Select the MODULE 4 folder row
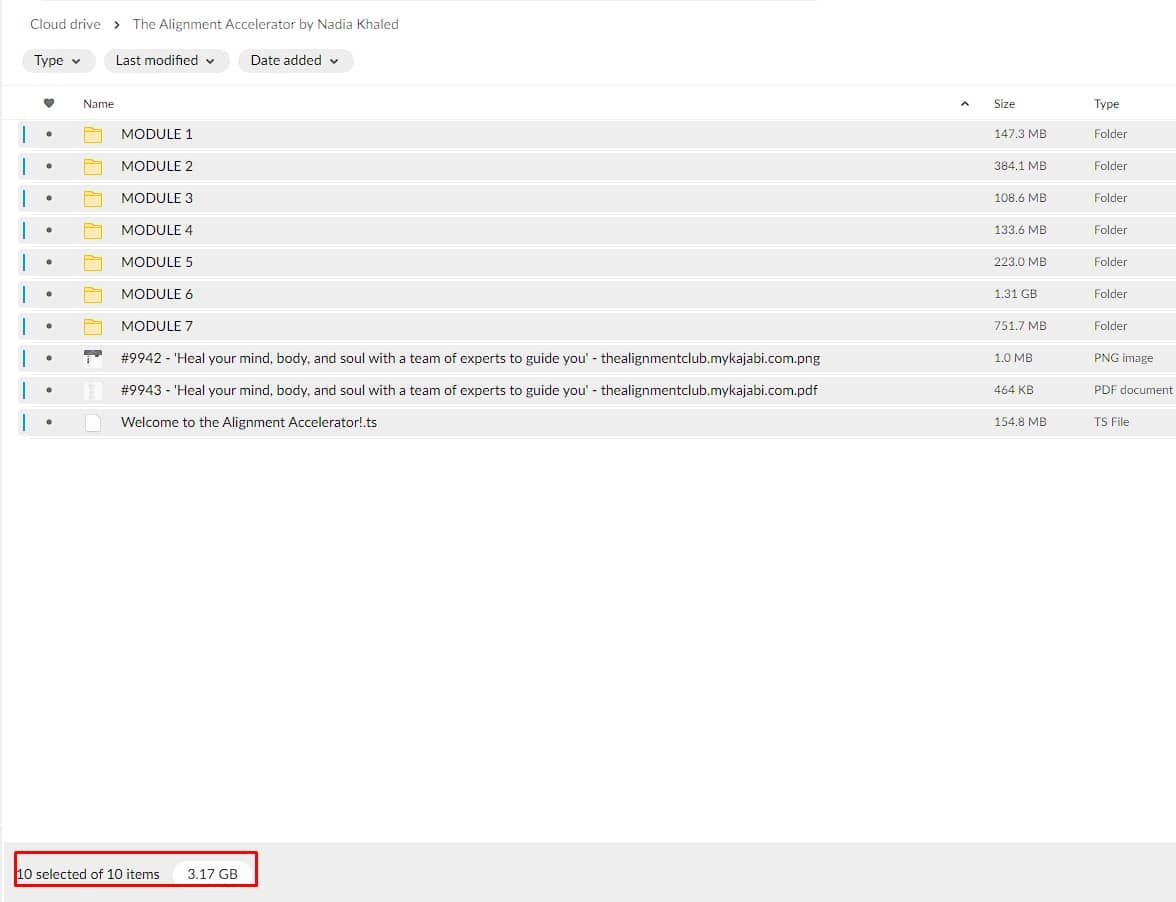Screen dimensions: 1176x902 point(500,230)
